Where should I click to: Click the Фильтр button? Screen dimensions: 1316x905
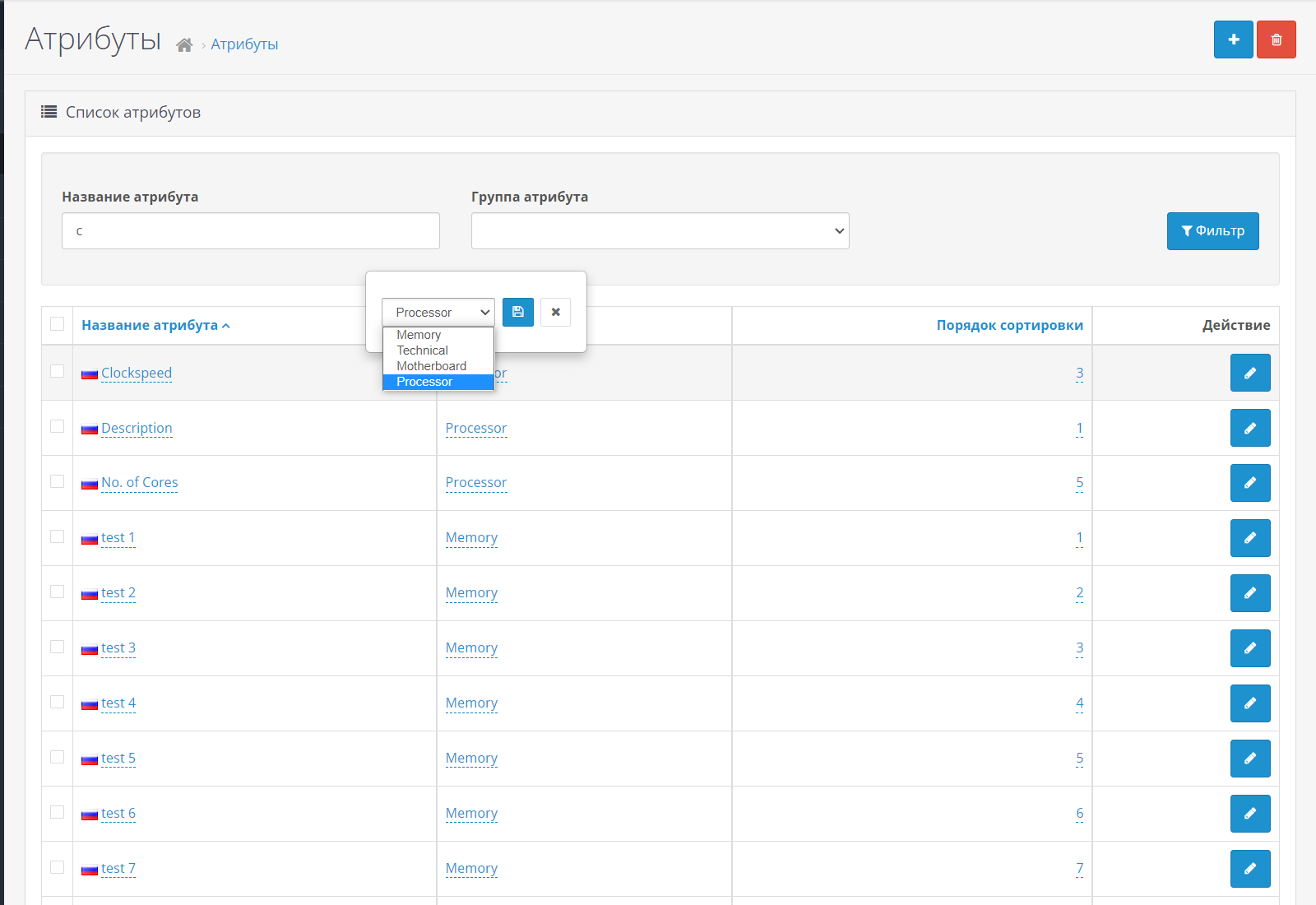pos(1212,231)
